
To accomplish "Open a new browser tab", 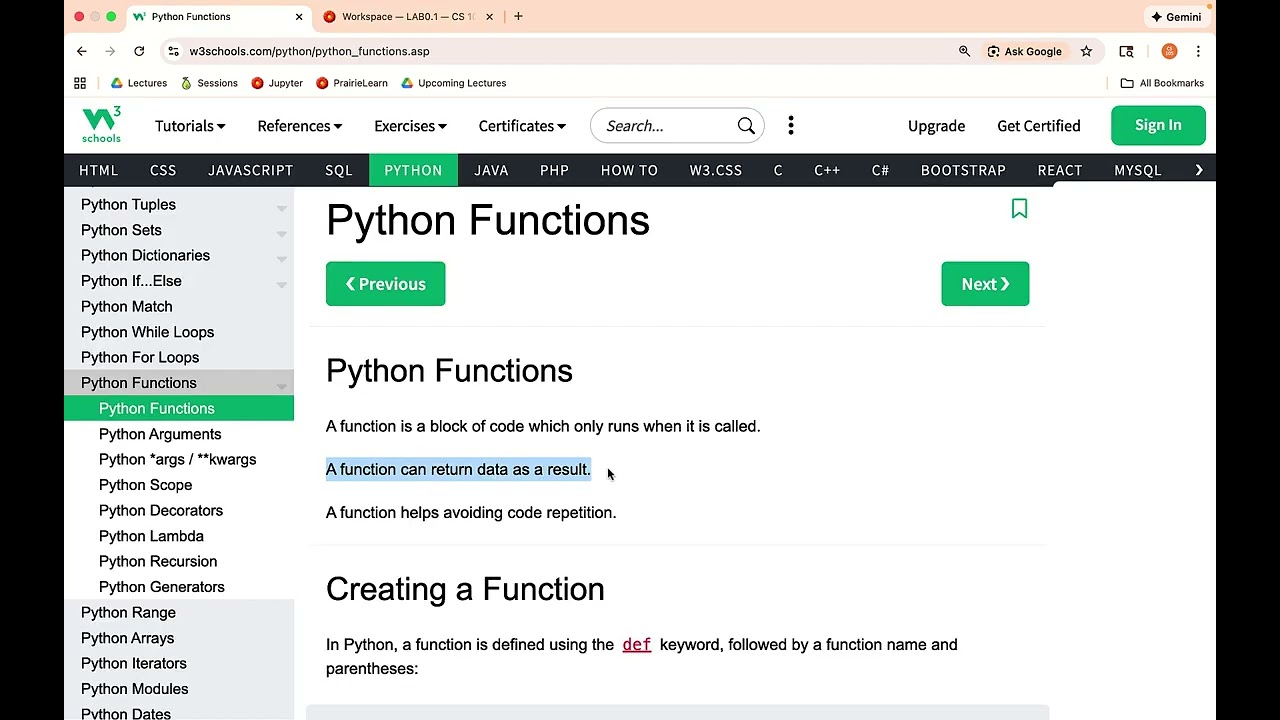I will coord(518,17).
